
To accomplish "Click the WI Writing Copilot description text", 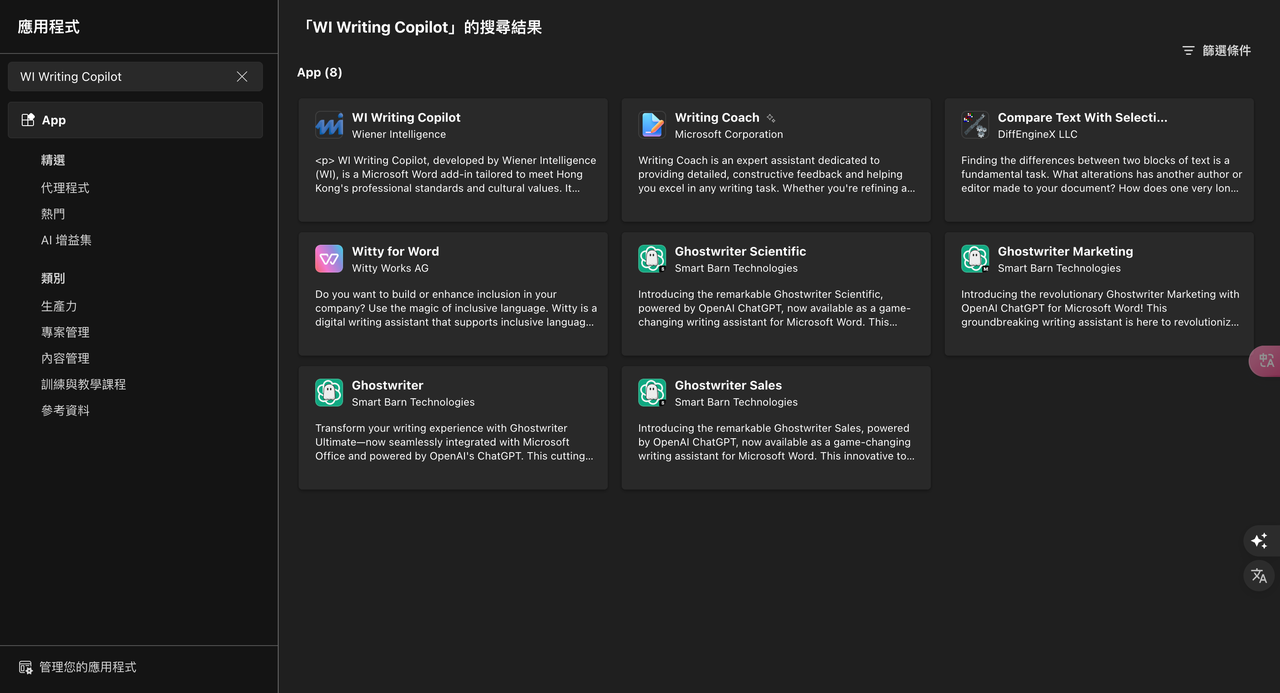I will (x=455, y=174).
